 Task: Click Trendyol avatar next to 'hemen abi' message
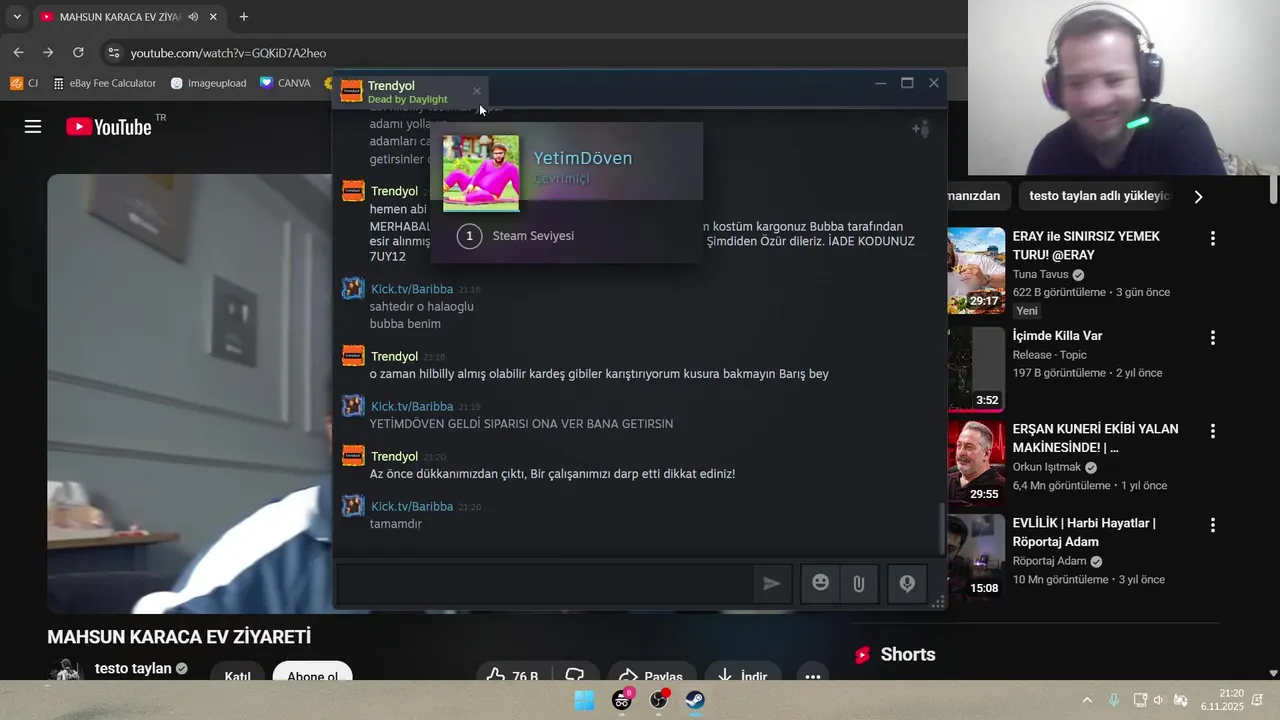point(353,191)
